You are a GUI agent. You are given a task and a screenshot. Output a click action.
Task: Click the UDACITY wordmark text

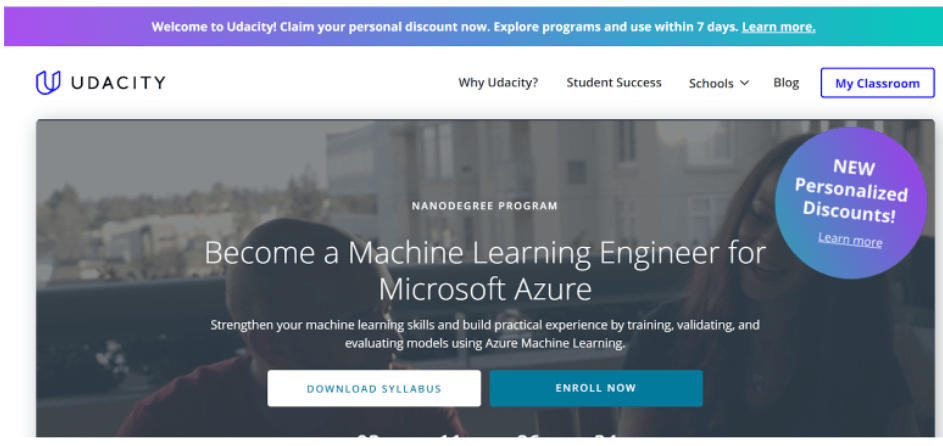click(118, 83)
